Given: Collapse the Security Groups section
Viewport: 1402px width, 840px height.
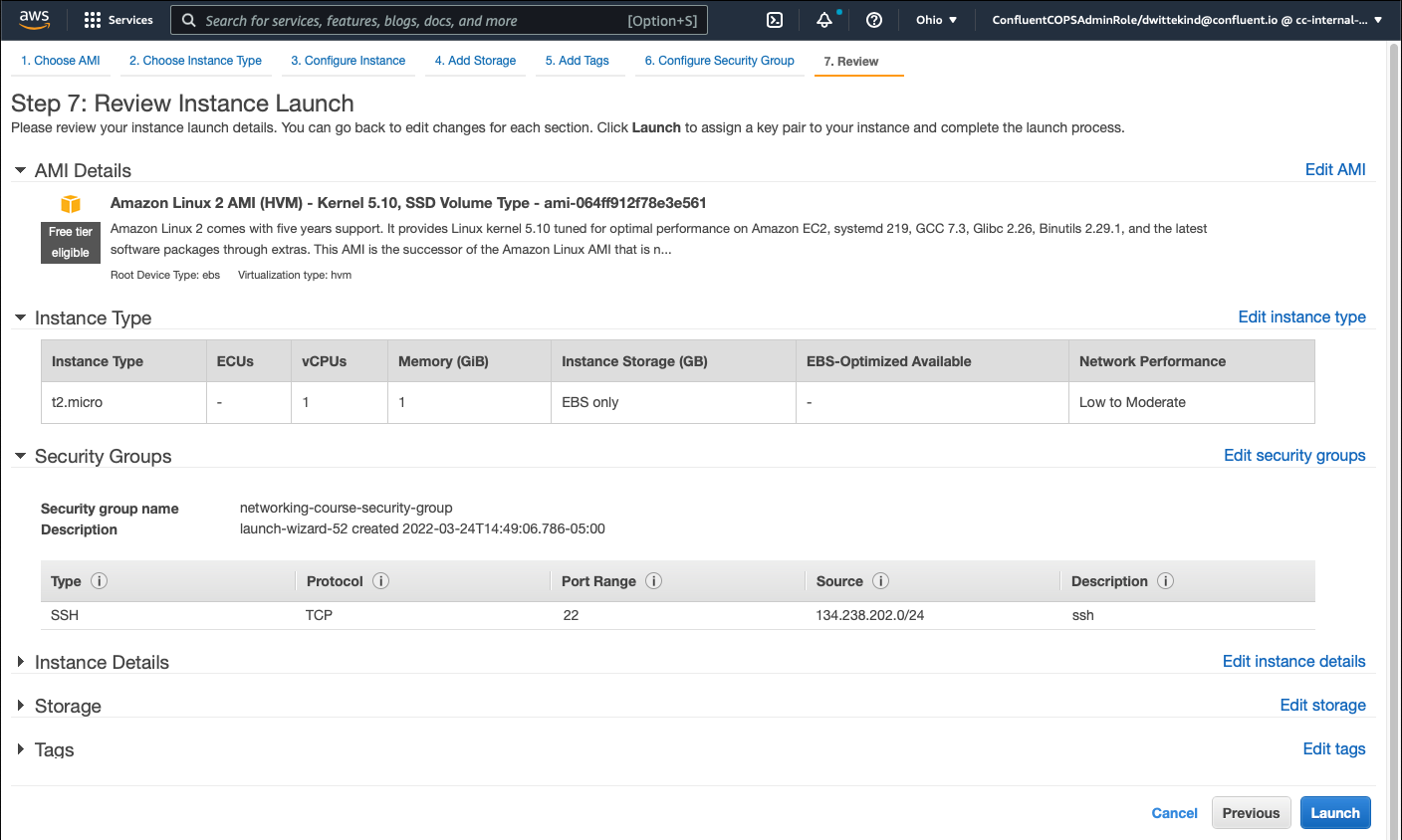Looking at the screenshot, I should (20, 456).
